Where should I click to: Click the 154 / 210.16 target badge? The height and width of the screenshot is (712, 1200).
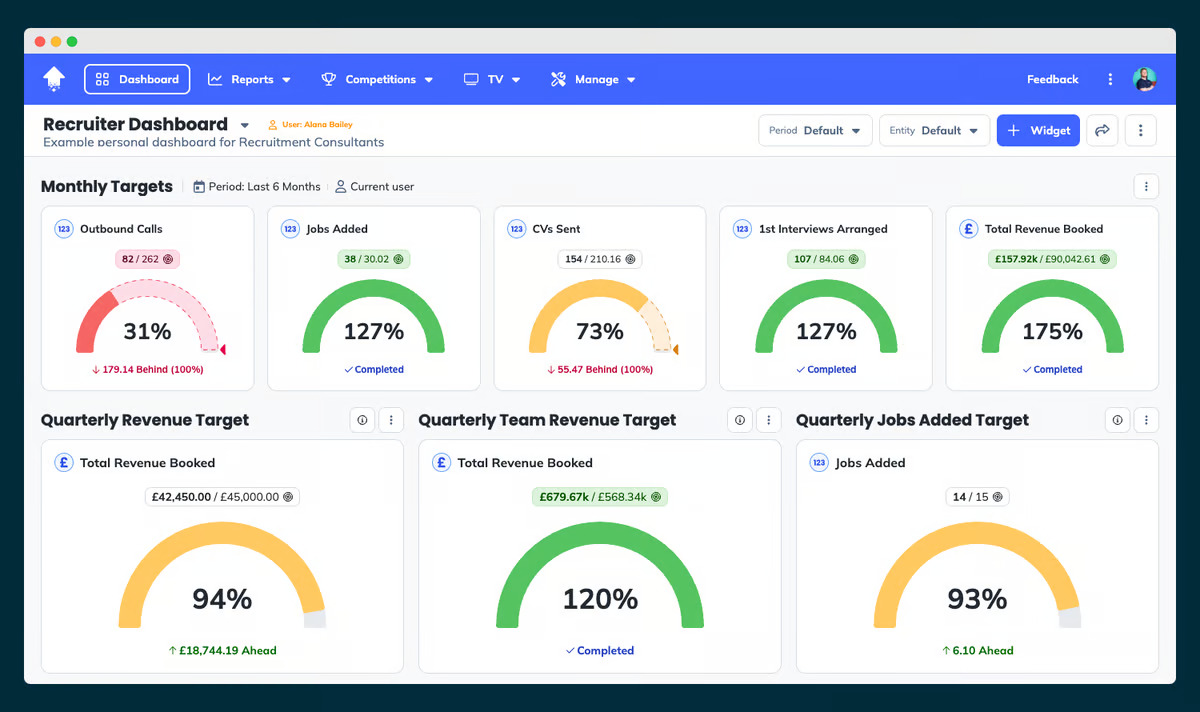600,259
